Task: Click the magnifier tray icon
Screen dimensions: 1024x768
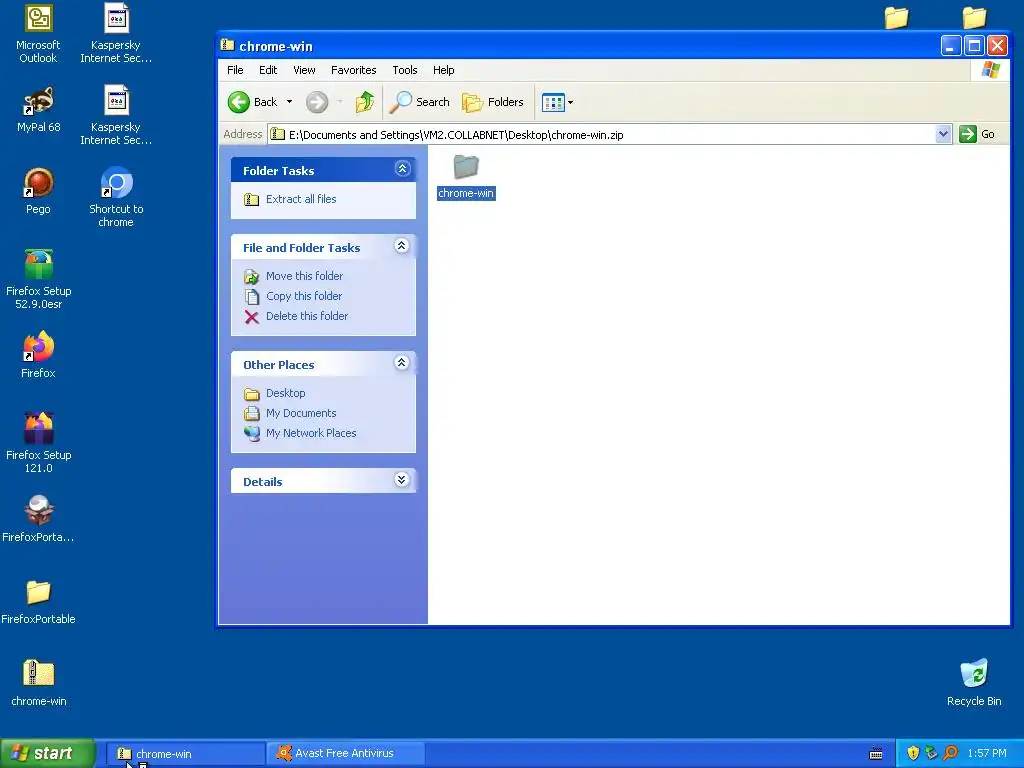Action: [x=950, y=753]
